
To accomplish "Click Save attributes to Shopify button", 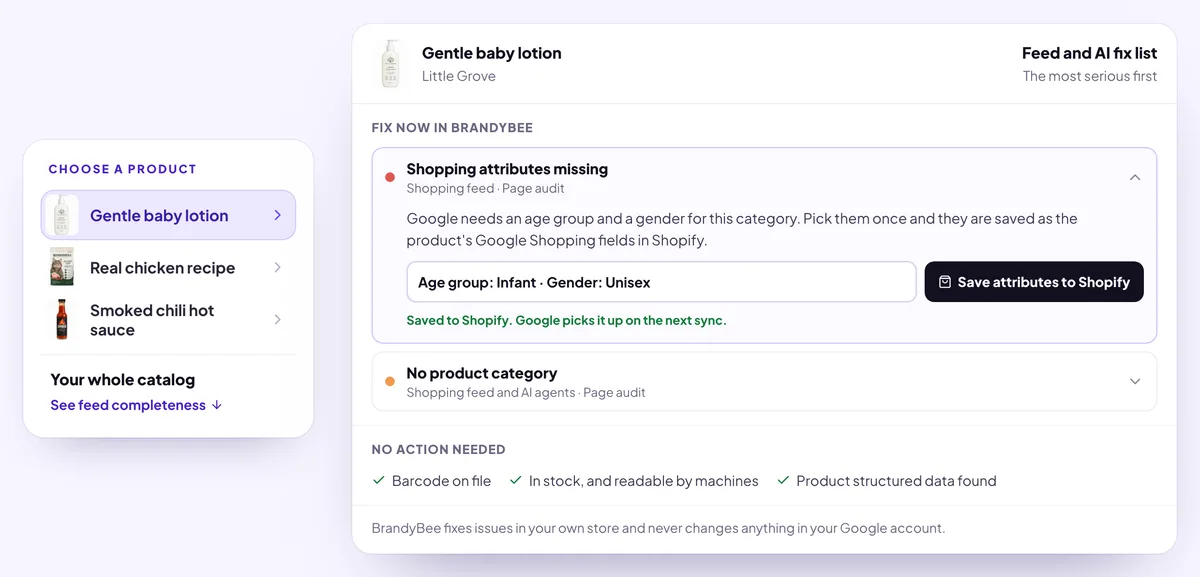I will pyautogui.click(x=1034, y=282).
